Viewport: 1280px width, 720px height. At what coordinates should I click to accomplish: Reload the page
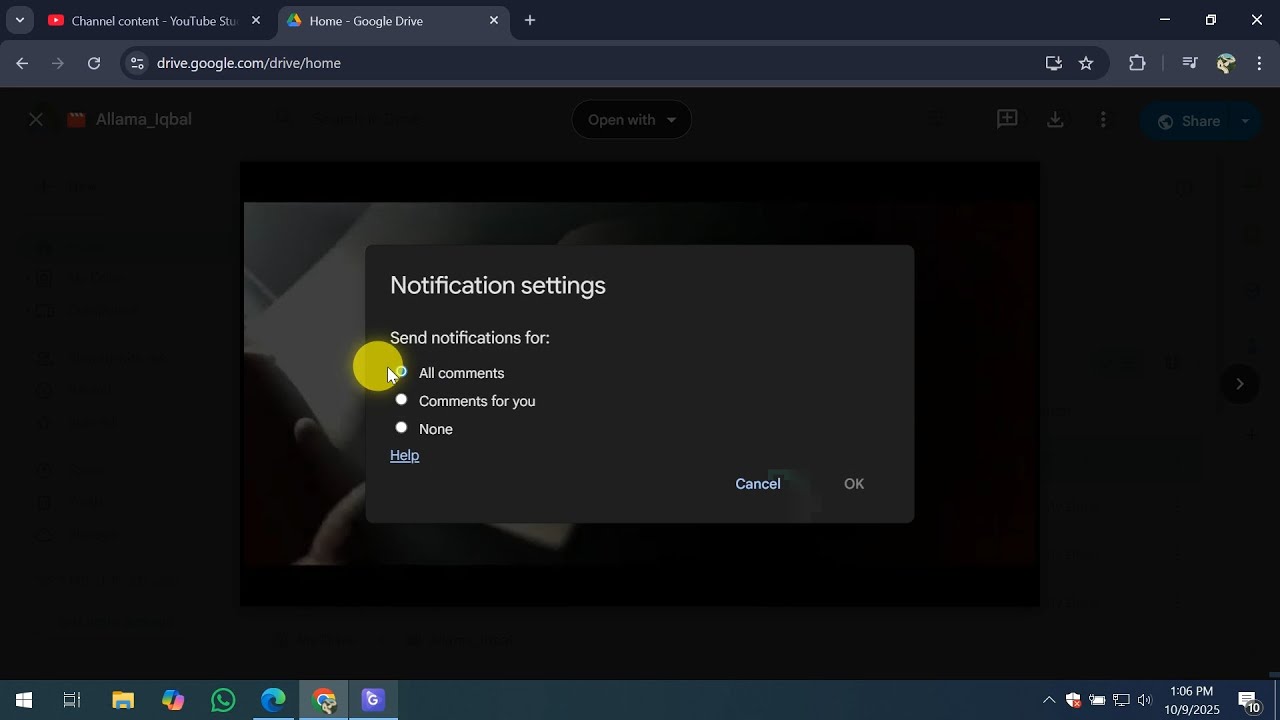(x=94, y=63)
